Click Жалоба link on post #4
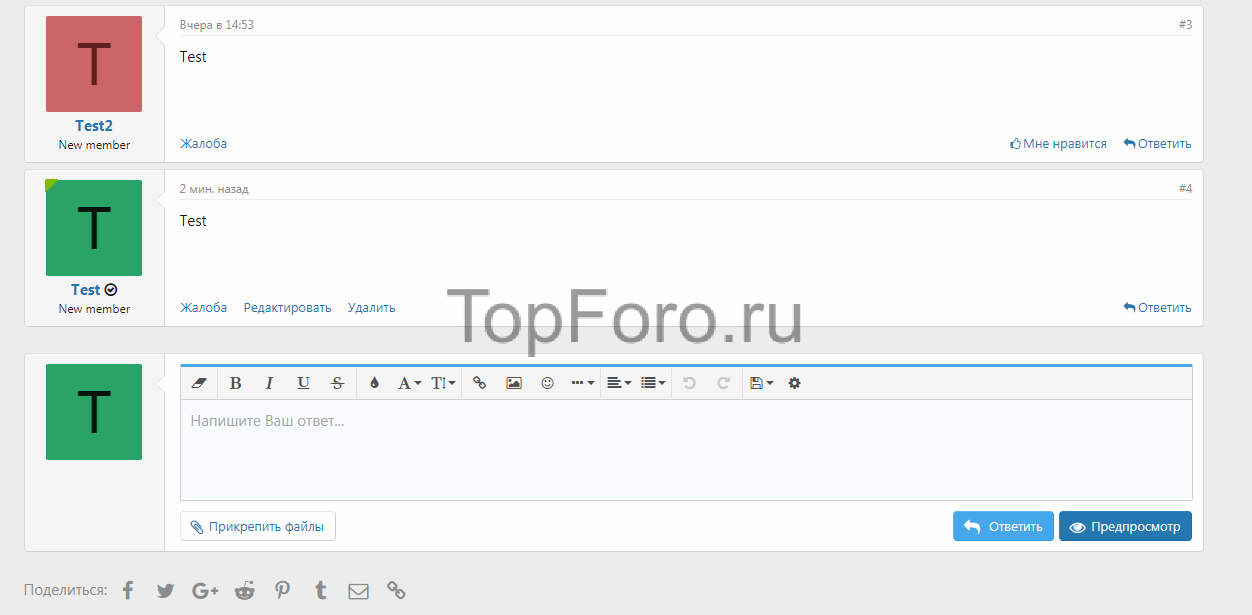The width and height of the screenshot is (1252, 615). [203, 308]
